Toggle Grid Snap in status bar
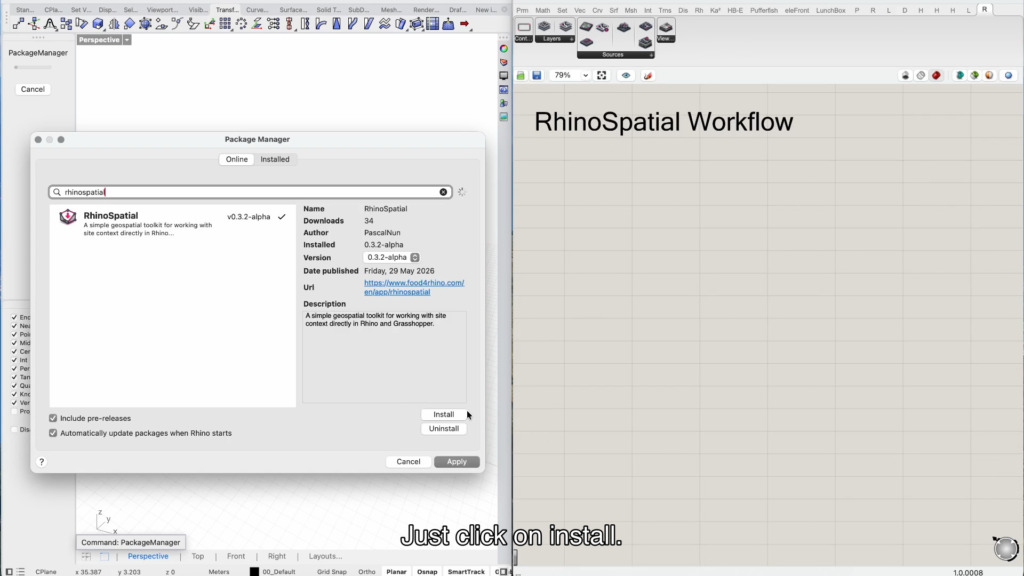The width and height of the screenshot is (1024, 576). point(332,571)
